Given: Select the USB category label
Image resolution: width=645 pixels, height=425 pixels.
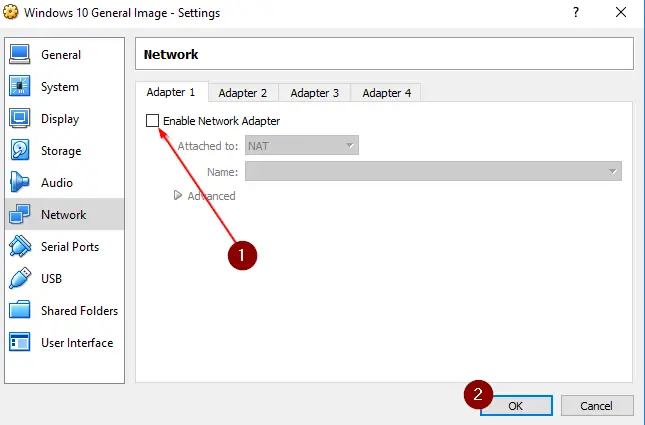Looking at the screenshot, I should 51,279.
